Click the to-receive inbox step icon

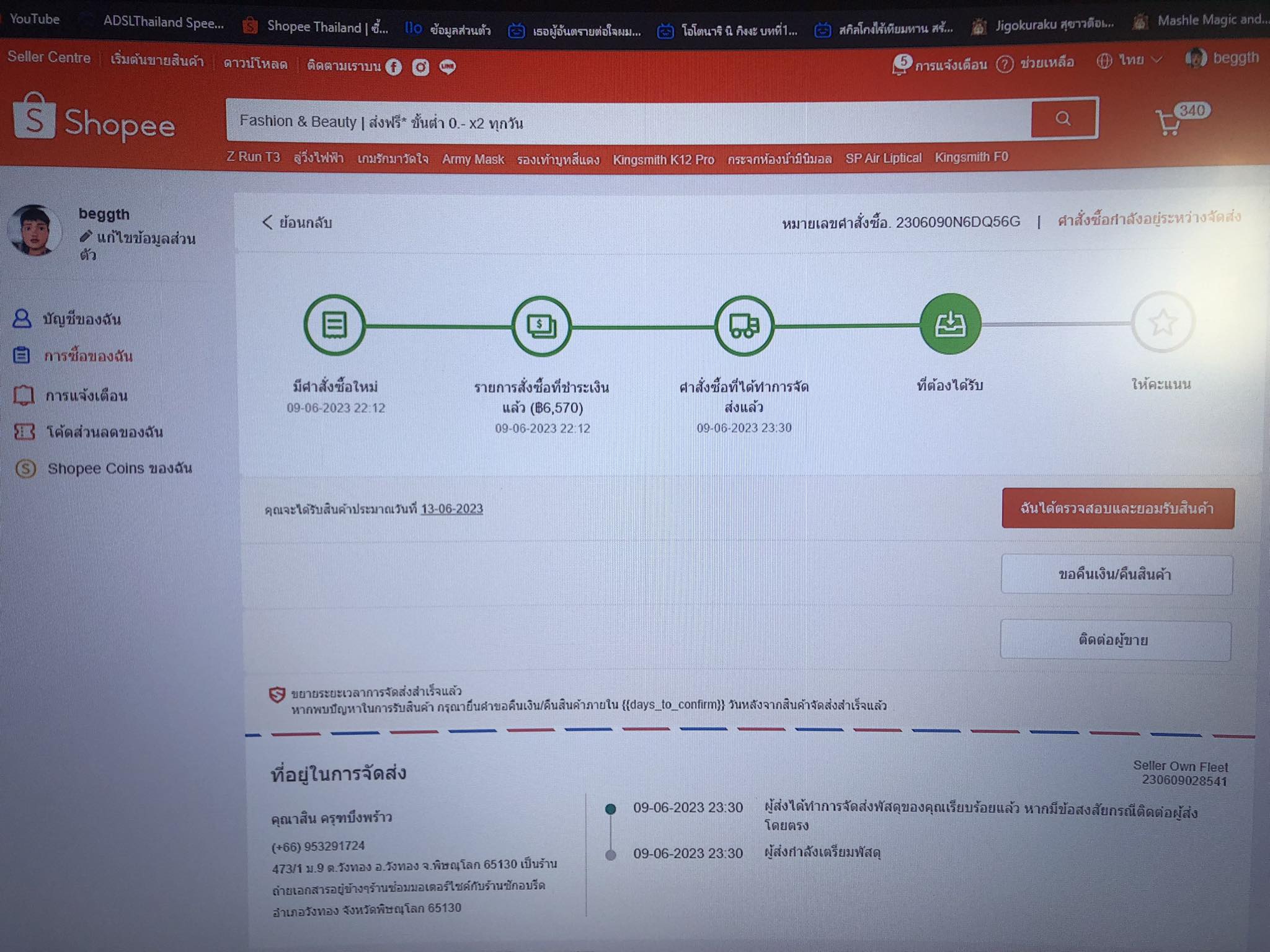[950, 324]
